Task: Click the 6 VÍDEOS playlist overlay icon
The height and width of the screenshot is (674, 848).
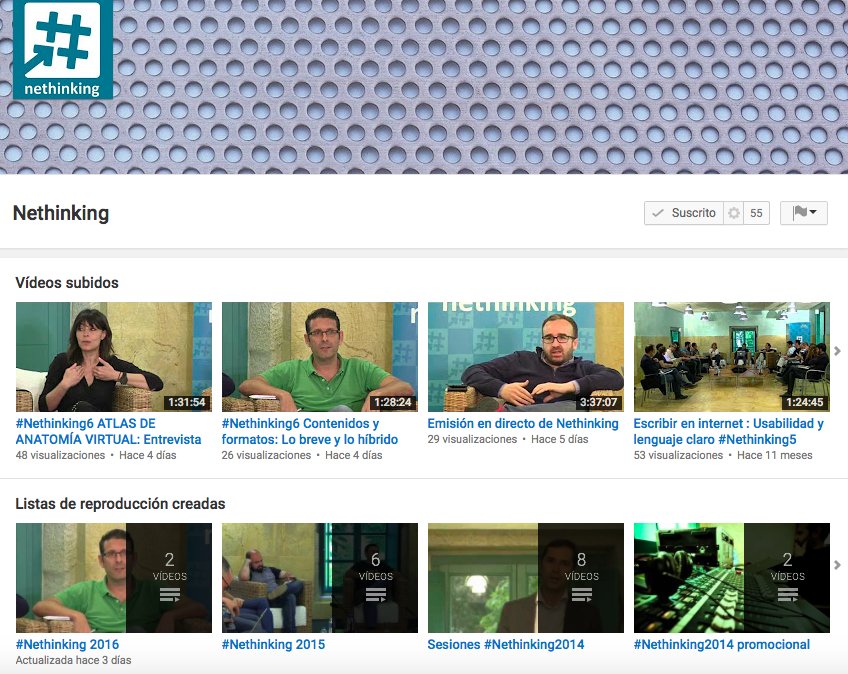Action: (x=375, y=578)
